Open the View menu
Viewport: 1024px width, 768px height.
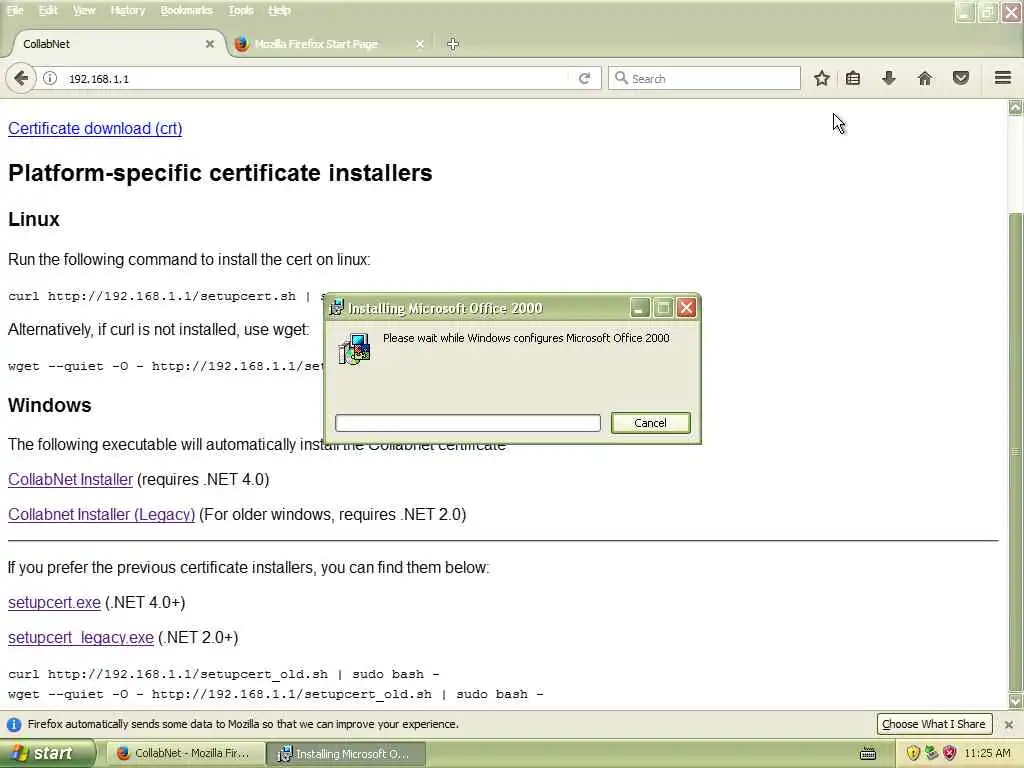(84, 10)
